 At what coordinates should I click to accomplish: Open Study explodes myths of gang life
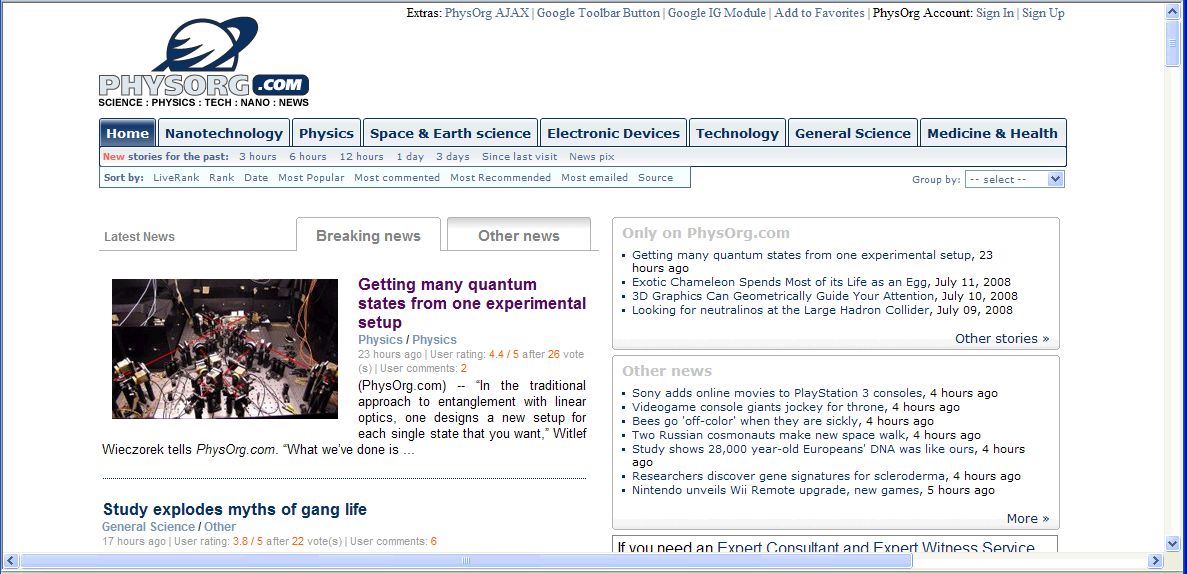pos(235,509)
